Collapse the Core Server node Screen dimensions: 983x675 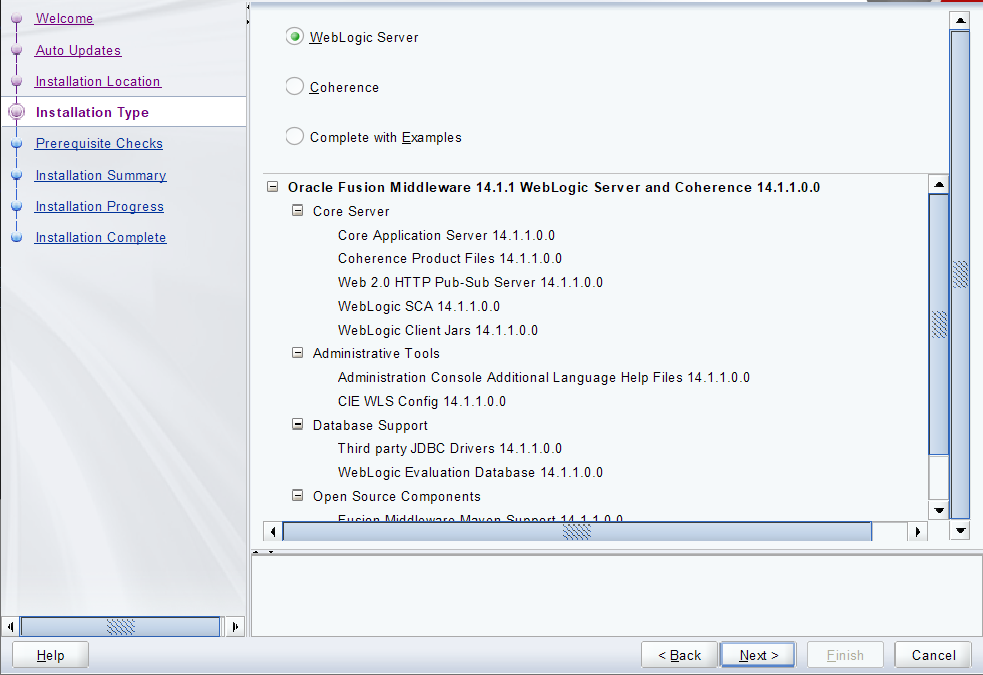[297, 211]
